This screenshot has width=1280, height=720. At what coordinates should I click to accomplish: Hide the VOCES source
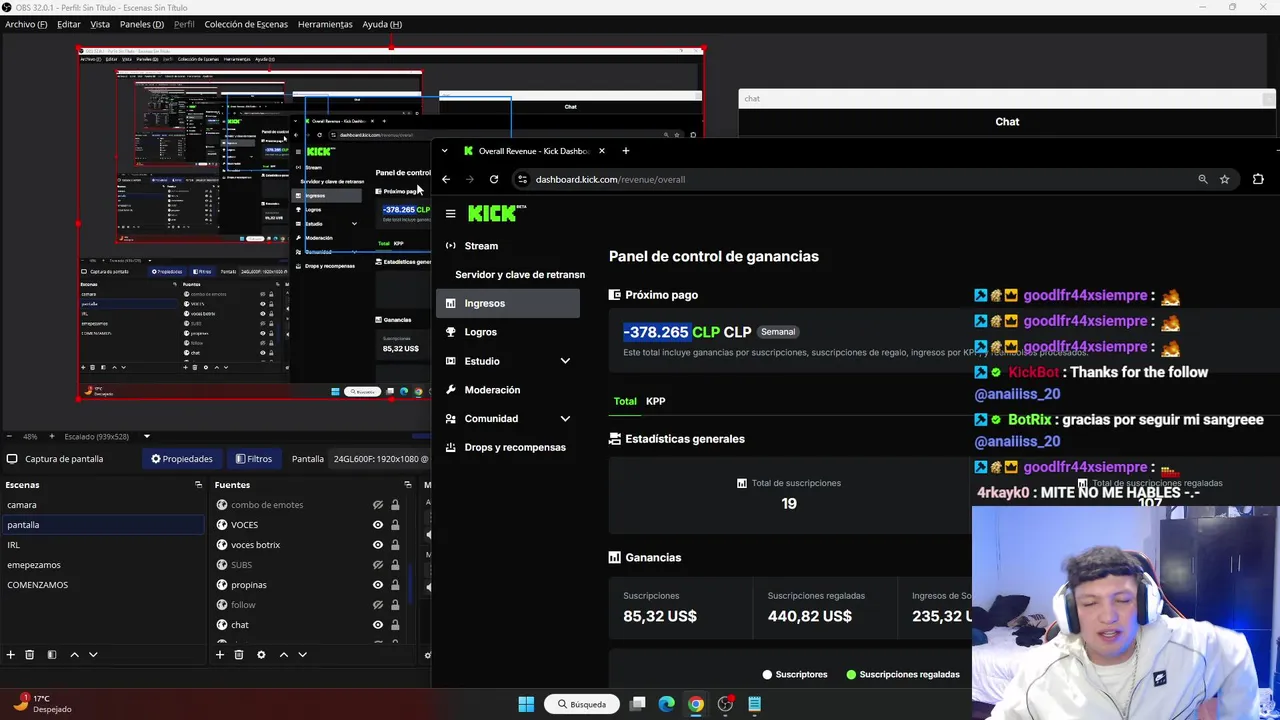coord(378,525)
